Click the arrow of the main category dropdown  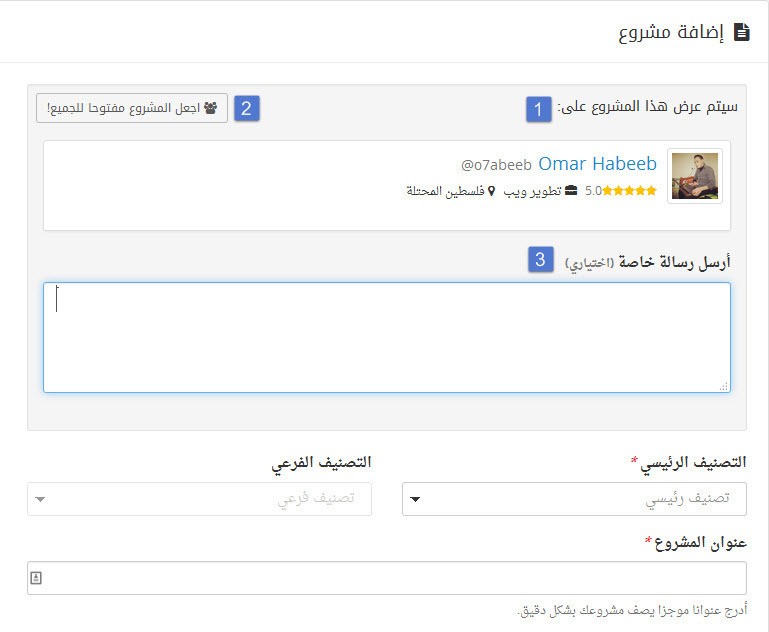pyautogui.click(x=416, y=499)
